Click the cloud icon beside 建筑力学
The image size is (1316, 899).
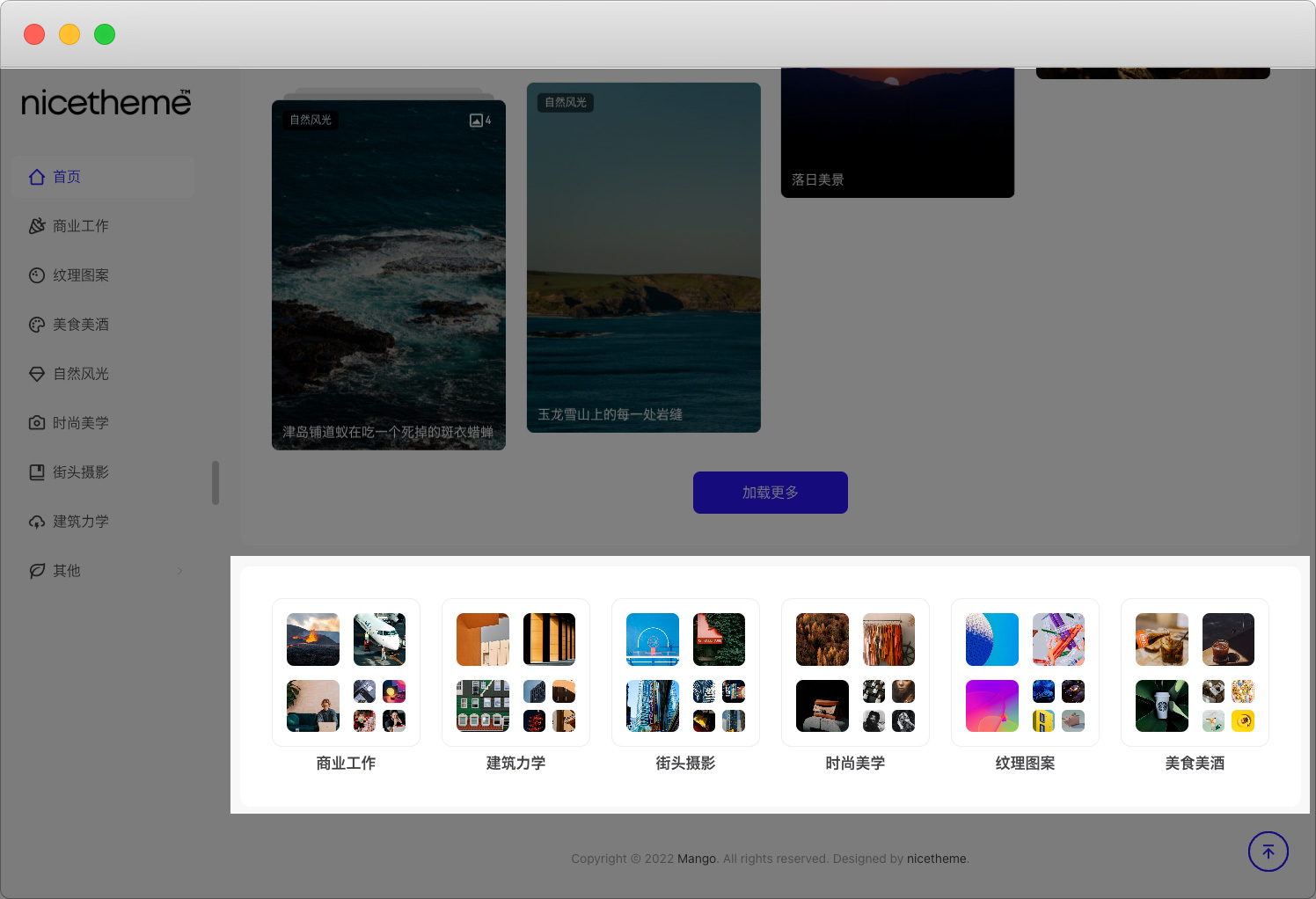[x=37, y=522]
